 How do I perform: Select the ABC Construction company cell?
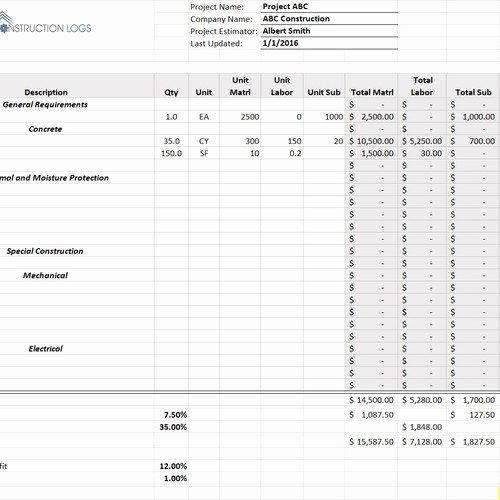329,19
